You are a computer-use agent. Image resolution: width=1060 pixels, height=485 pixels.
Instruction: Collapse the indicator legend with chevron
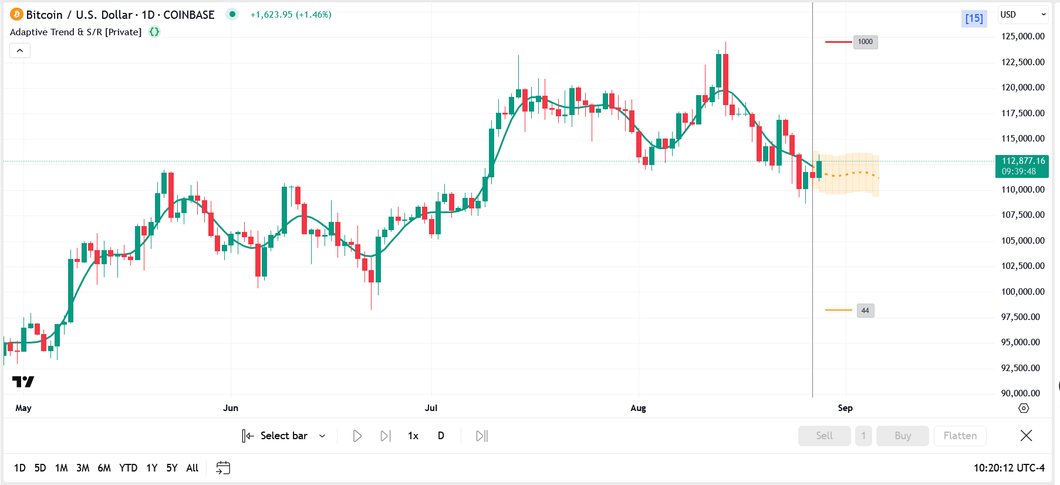[x=19, y=51]
